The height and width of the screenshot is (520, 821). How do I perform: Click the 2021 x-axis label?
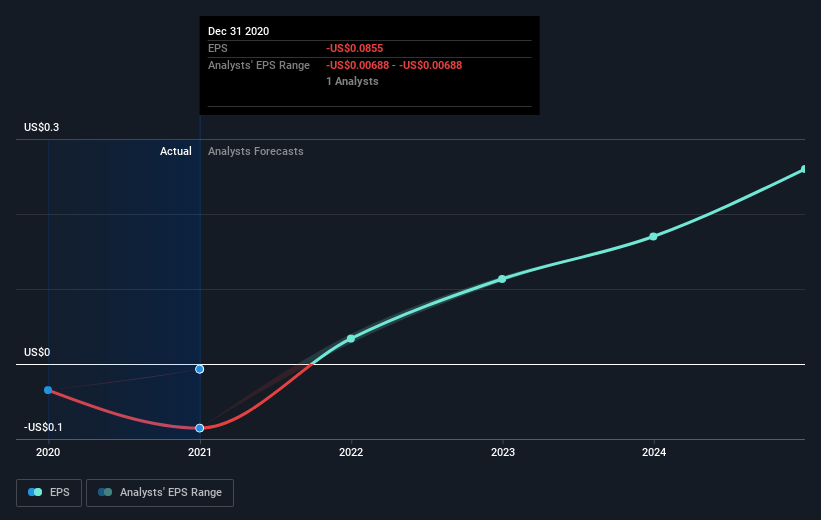[199, 452]
